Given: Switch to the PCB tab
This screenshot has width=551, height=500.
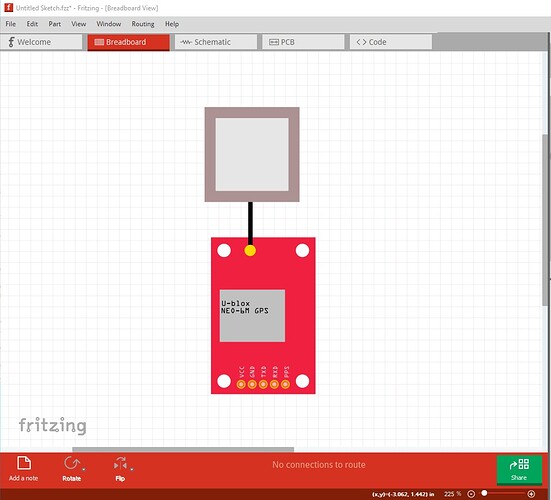Looking at the screenshot, I should coord(303,42).
